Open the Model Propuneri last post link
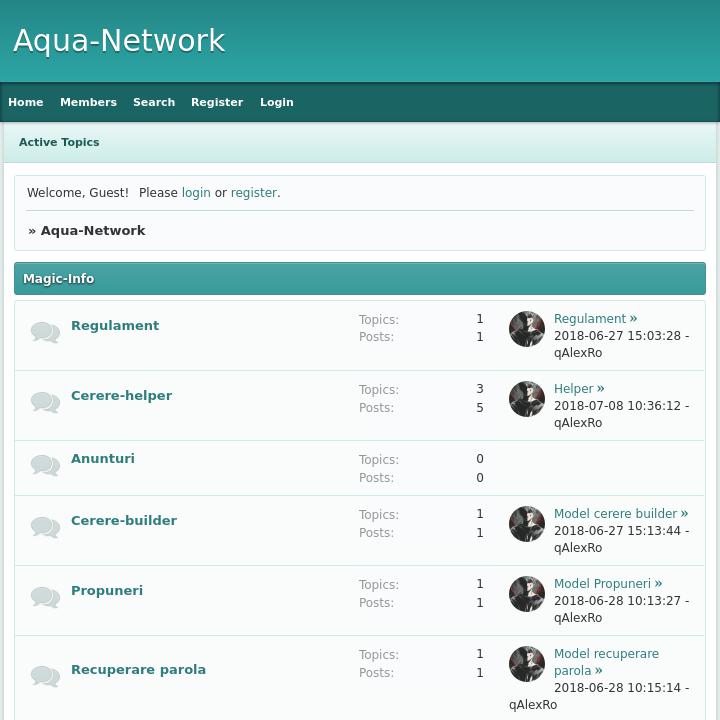This screenshot has width=720, height=720. tap(602, 584)
